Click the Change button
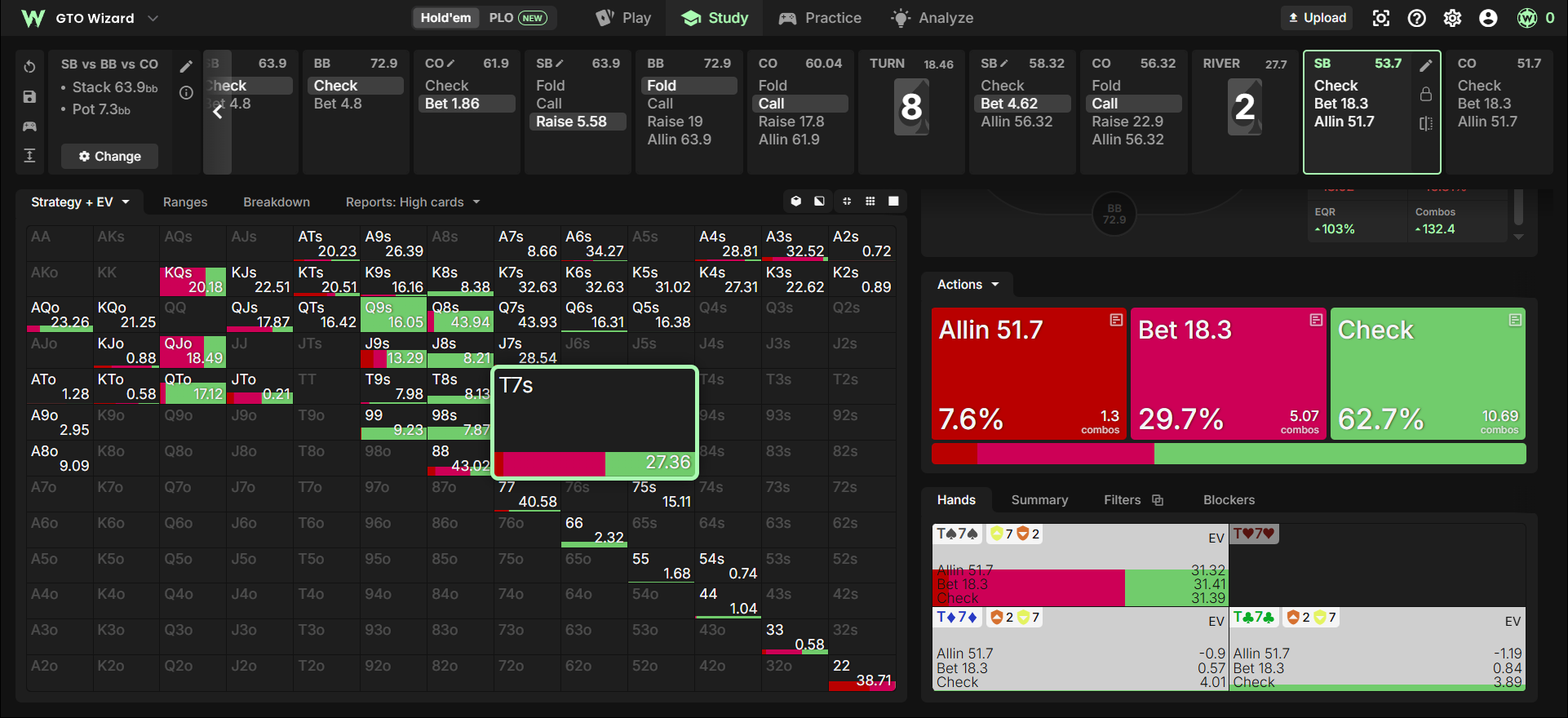 pyautogui.click(x=109, y=156)
